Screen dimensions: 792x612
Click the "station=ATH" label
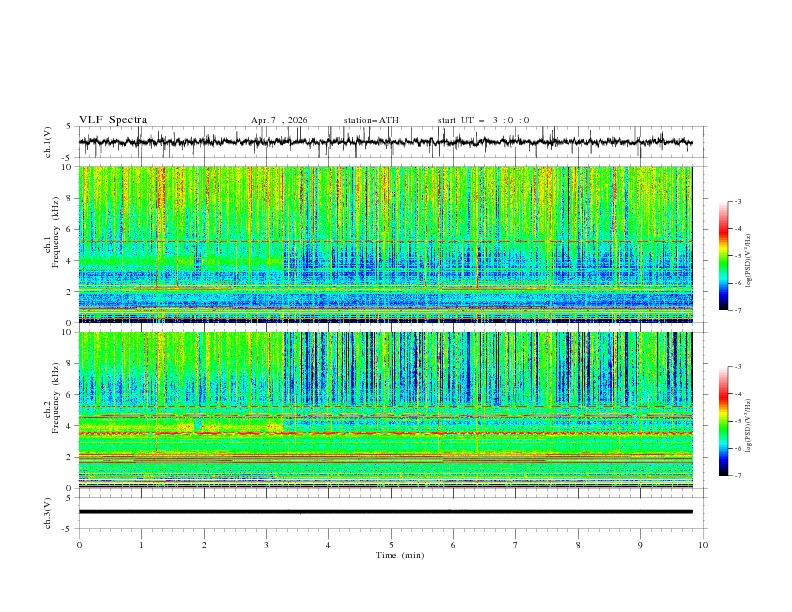(371, 120)
